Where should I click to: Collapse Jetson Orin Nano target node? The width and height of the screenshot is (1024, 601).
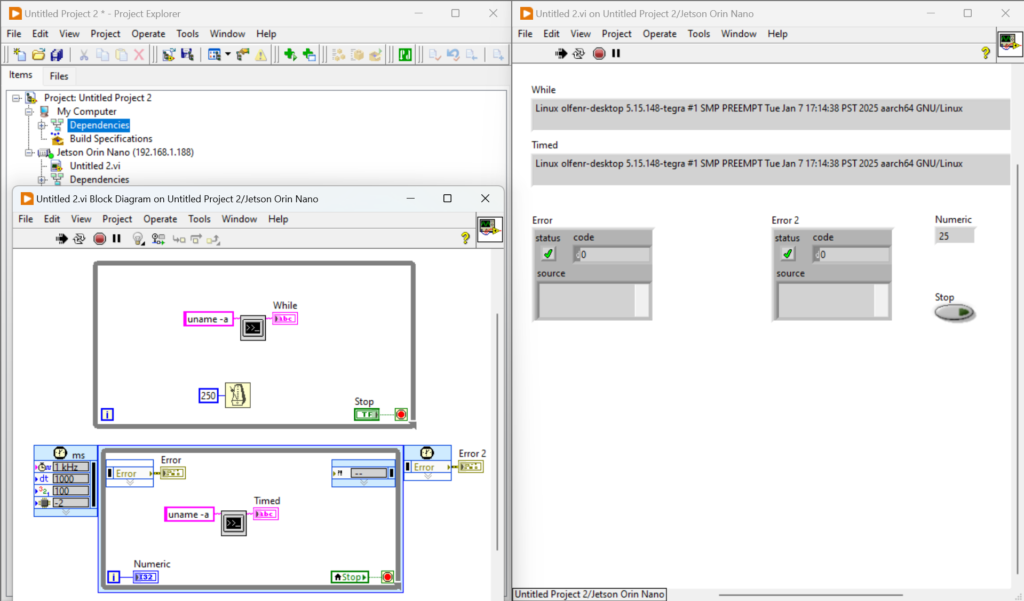pos(29,153)
